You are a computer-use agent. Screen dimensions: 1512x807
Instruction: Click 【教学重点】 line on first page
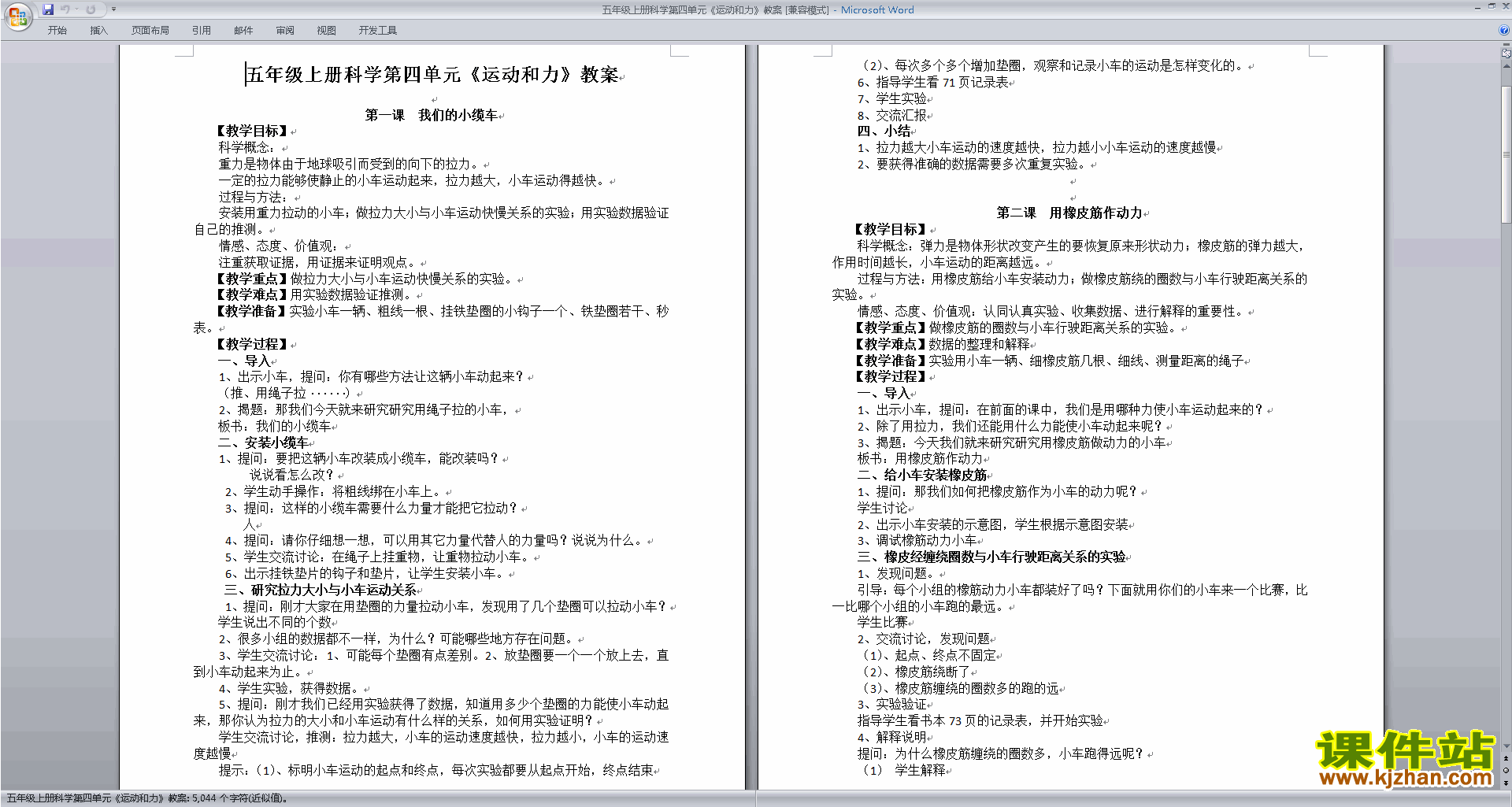point(365,279)
